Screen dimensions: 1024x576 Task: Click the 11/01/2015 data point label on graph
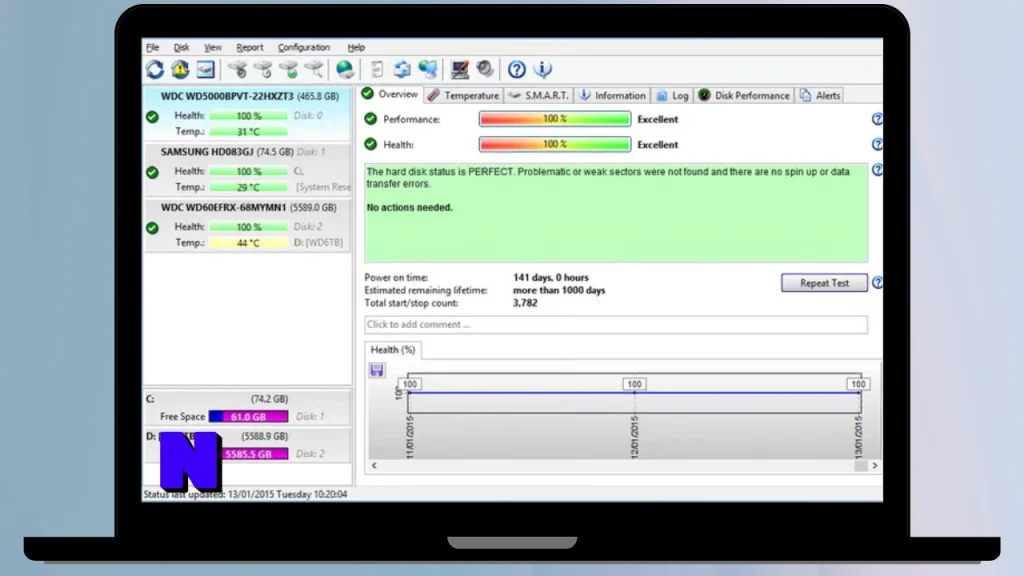(x=409, y=384)
